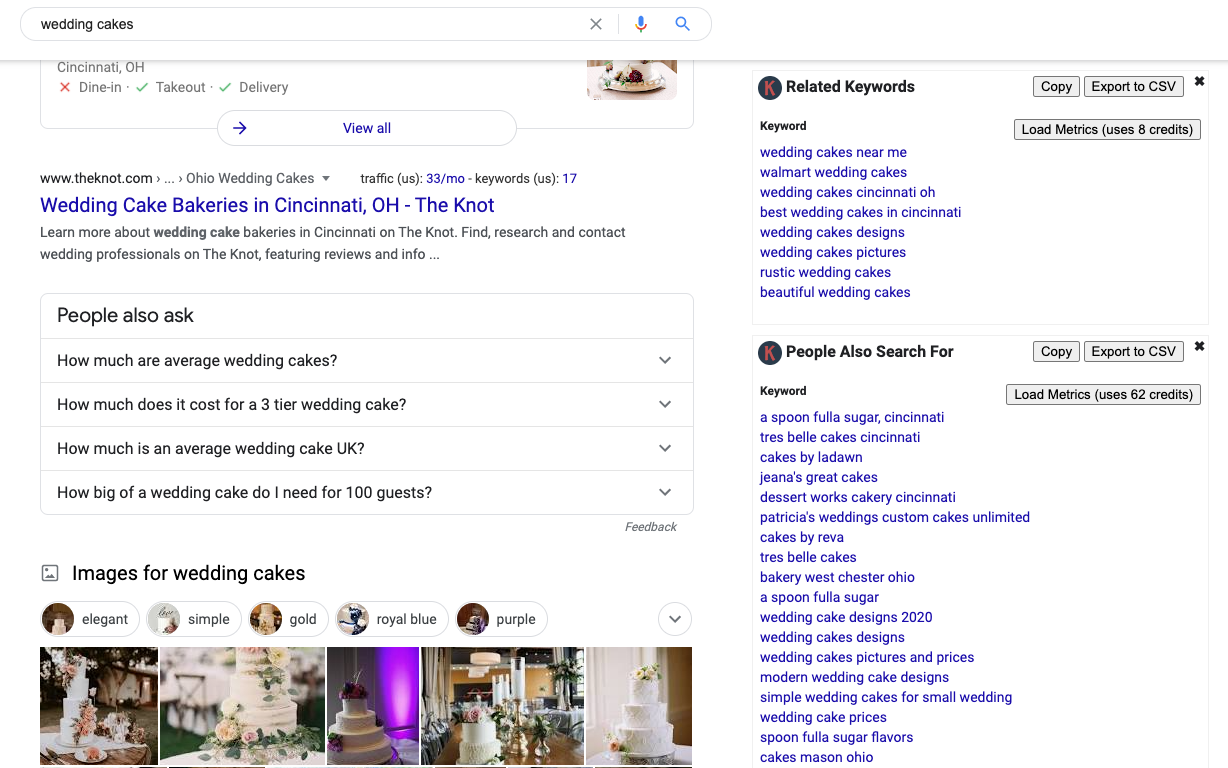Export Related Keywords to CSV
The image size is (1228, 768).
tap(1133, 87)
